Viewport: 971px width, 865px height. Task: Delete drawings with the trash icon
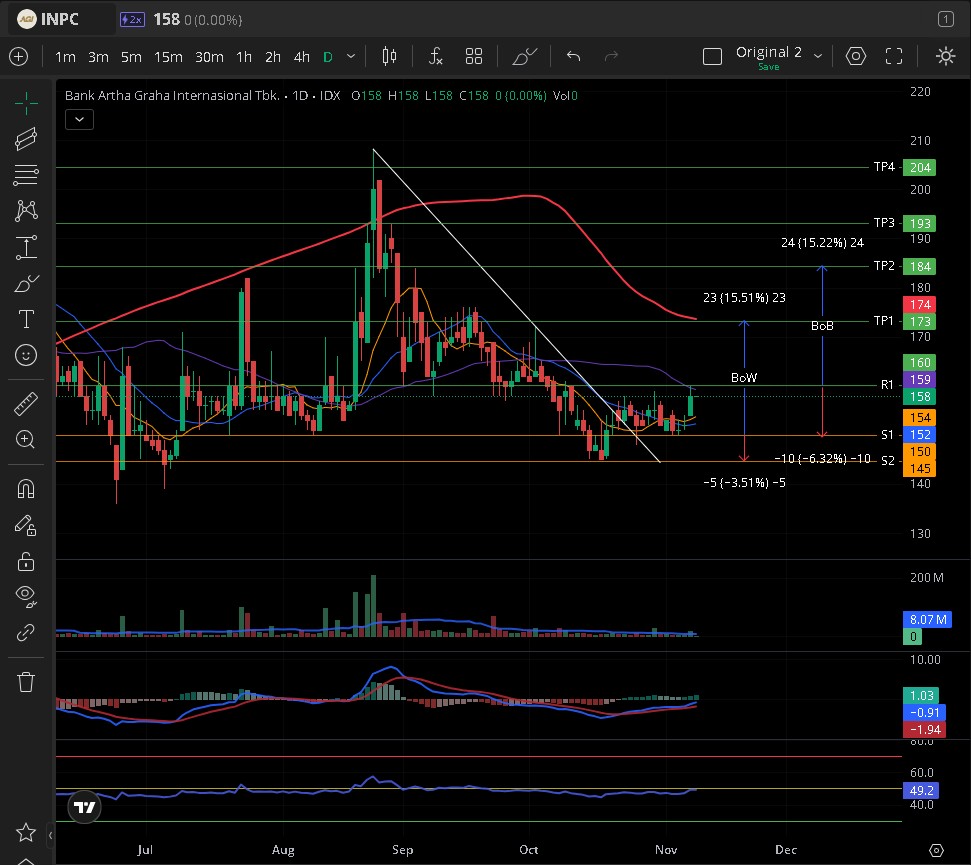tap(26, 682)
